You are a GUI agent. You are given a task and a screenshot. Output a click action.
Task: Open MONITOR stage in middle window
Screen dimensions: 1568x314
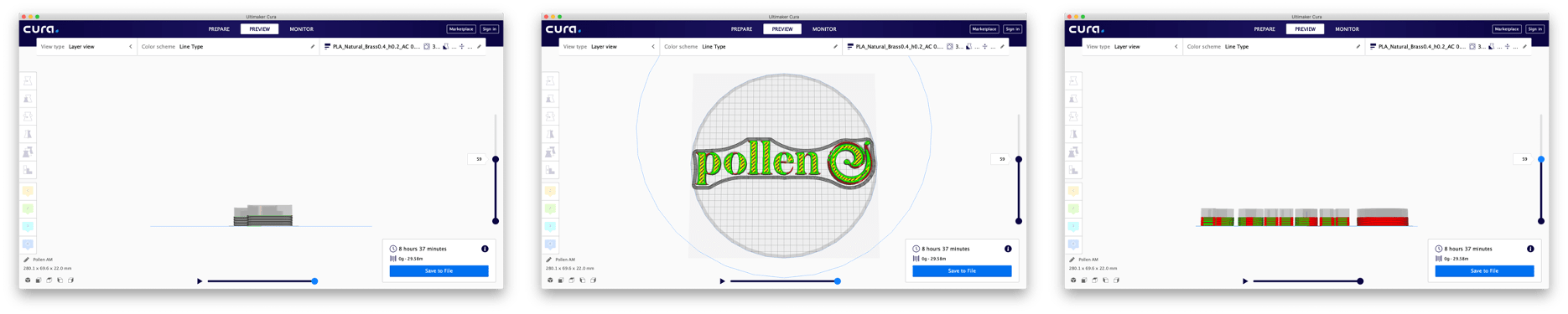coord(824,29)
